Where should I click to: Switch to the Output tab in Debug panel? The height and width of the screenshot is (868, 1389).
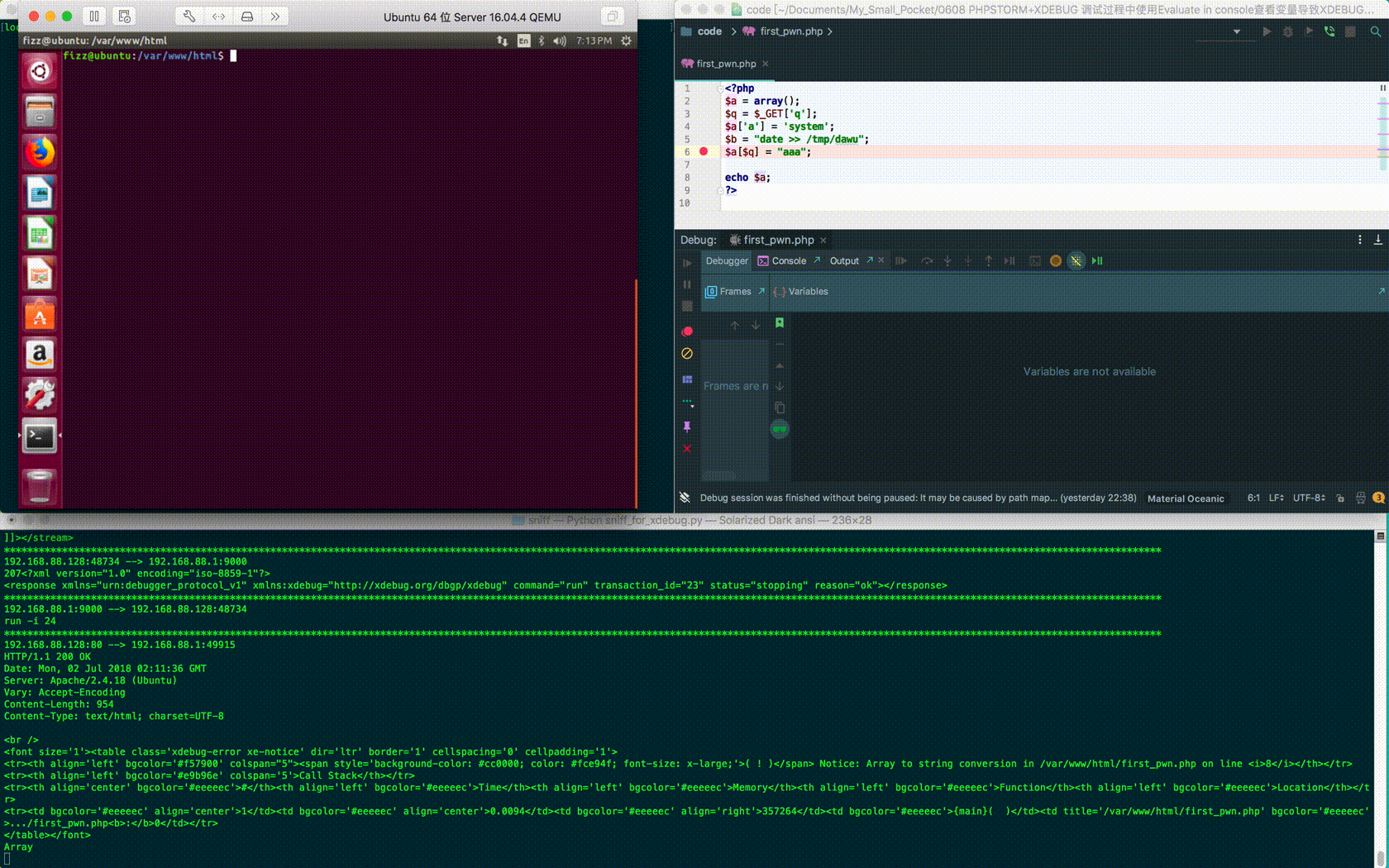tap(844, 260)
